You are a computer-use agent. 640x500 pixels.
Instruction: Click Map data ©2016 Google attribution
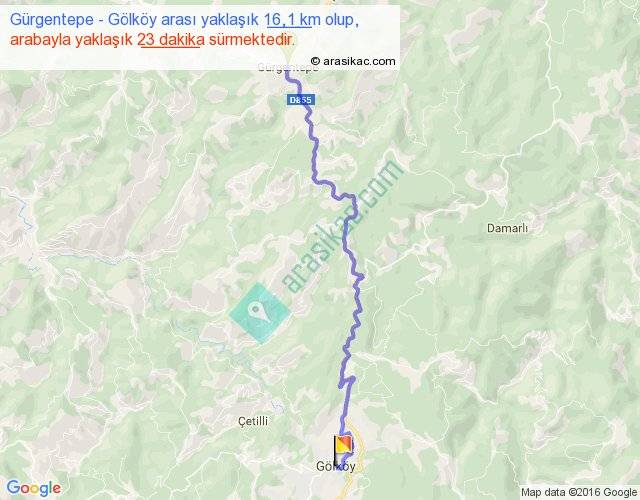579,492
